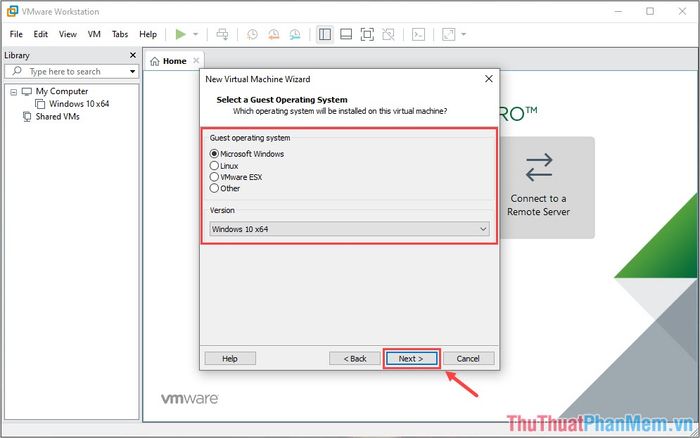This screenshot has height=438, width=700.
Task: Click the Take Snapshot clock icon
Action: point(252,34)
